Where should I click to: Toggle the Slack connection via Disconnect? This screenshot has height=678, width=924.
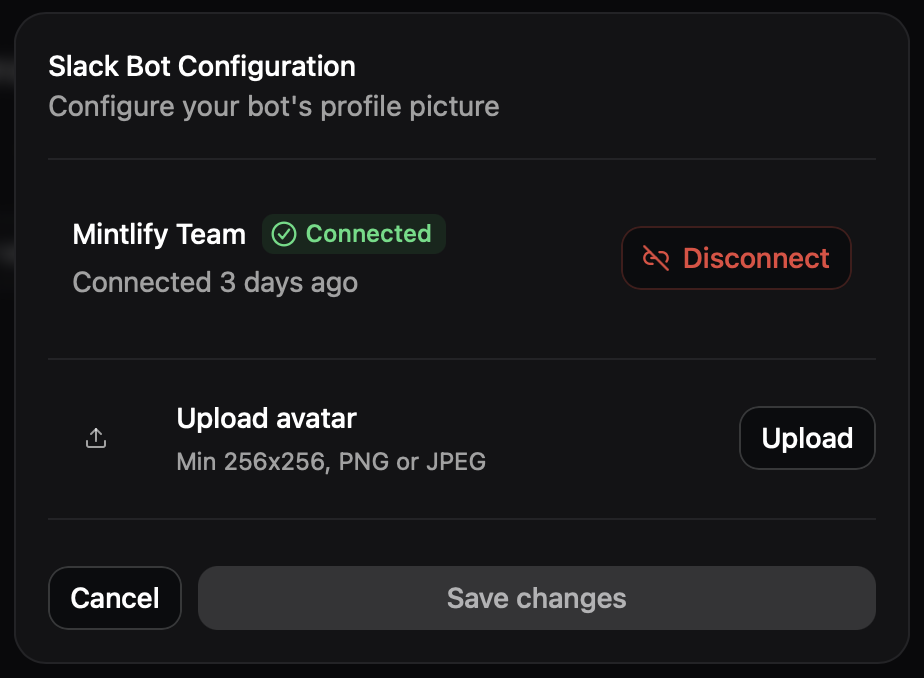[x=736, y=258]
